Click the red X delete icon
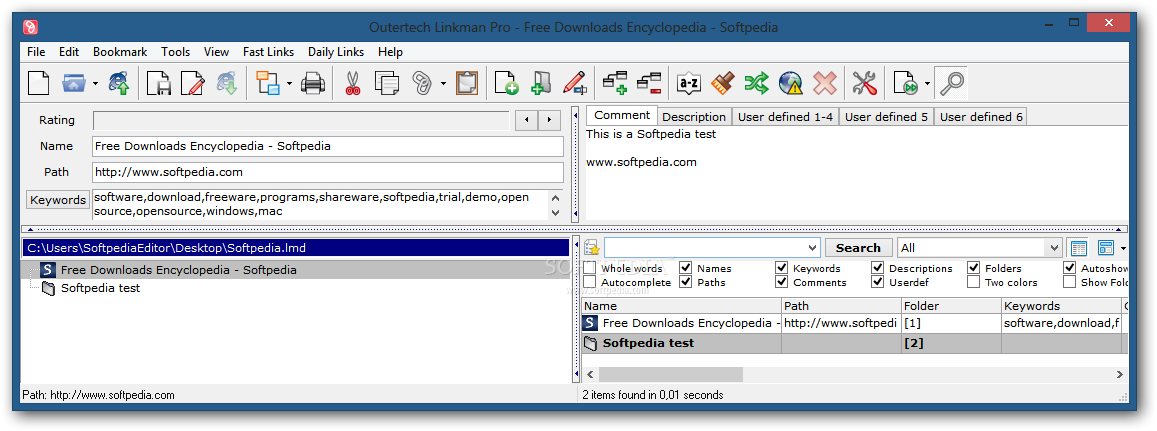Screen dimensions: 1157x431 click(825, 83)
